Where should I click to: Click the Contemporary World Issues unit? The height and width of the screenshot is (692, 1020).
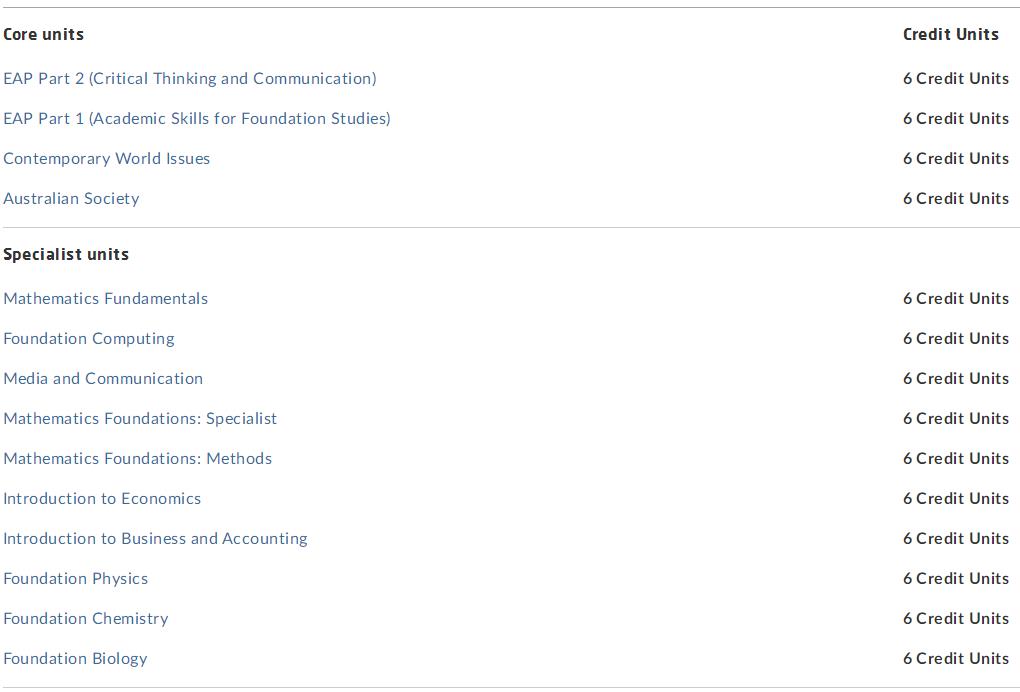point(107,159)
